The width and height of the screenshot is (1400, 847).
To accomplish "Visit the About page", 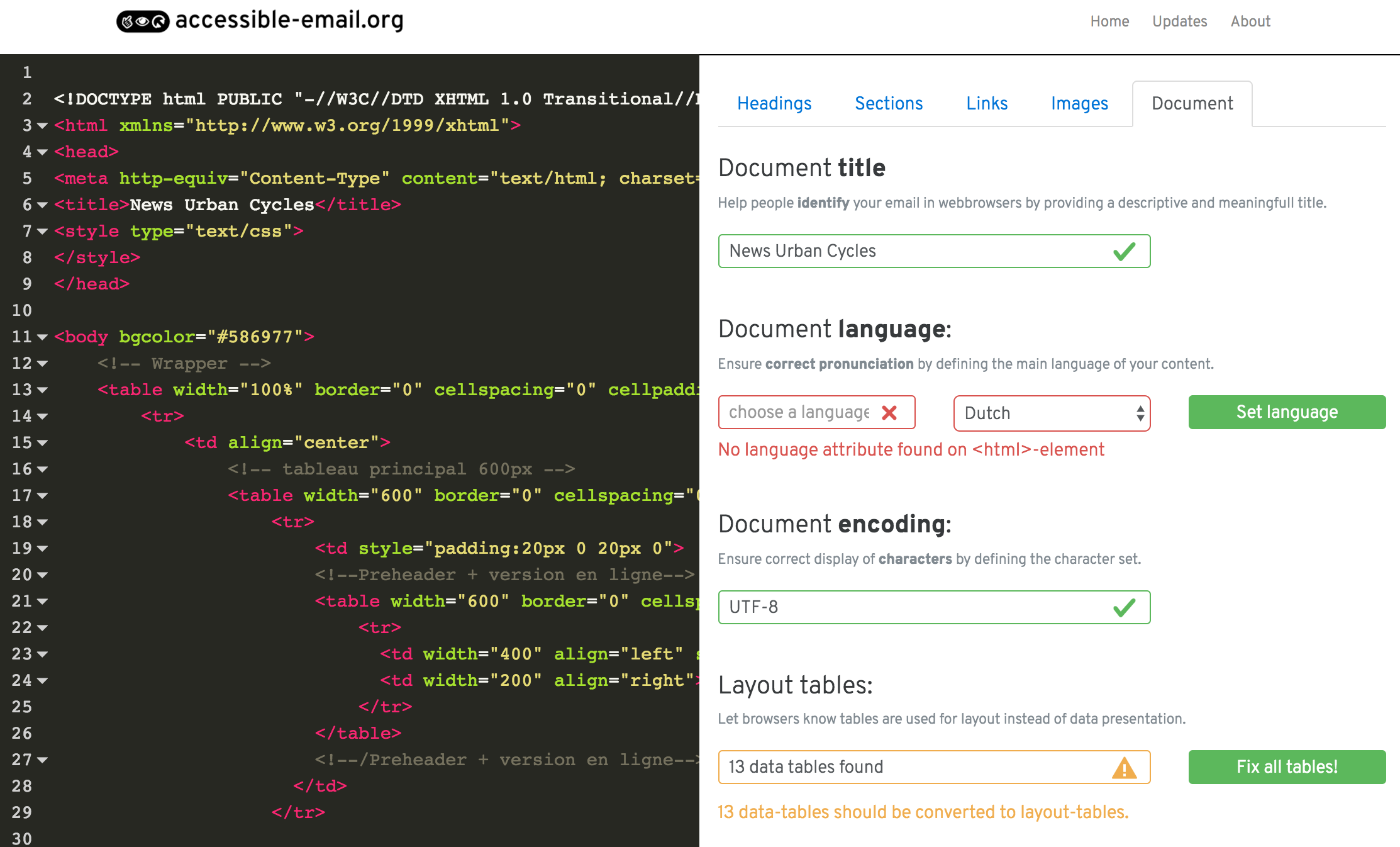I will point(1250,21).
